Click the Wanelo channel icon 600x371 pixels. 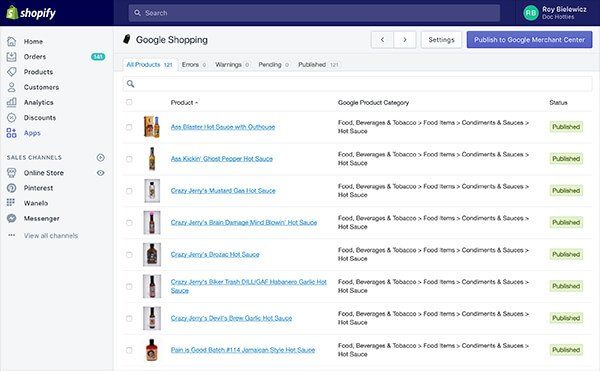click(11, 203)
